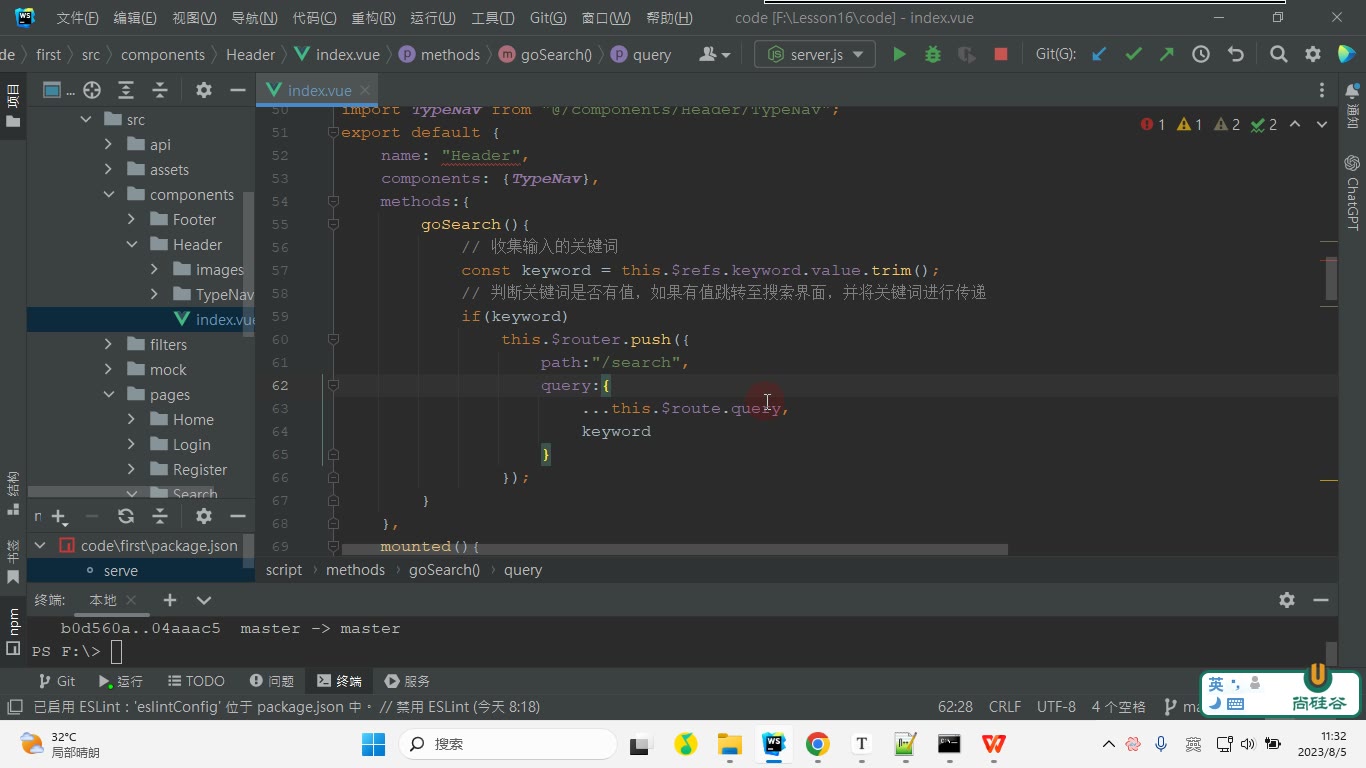Click the Windows Start button
The image size is (1366, 768).
point(373,744)
